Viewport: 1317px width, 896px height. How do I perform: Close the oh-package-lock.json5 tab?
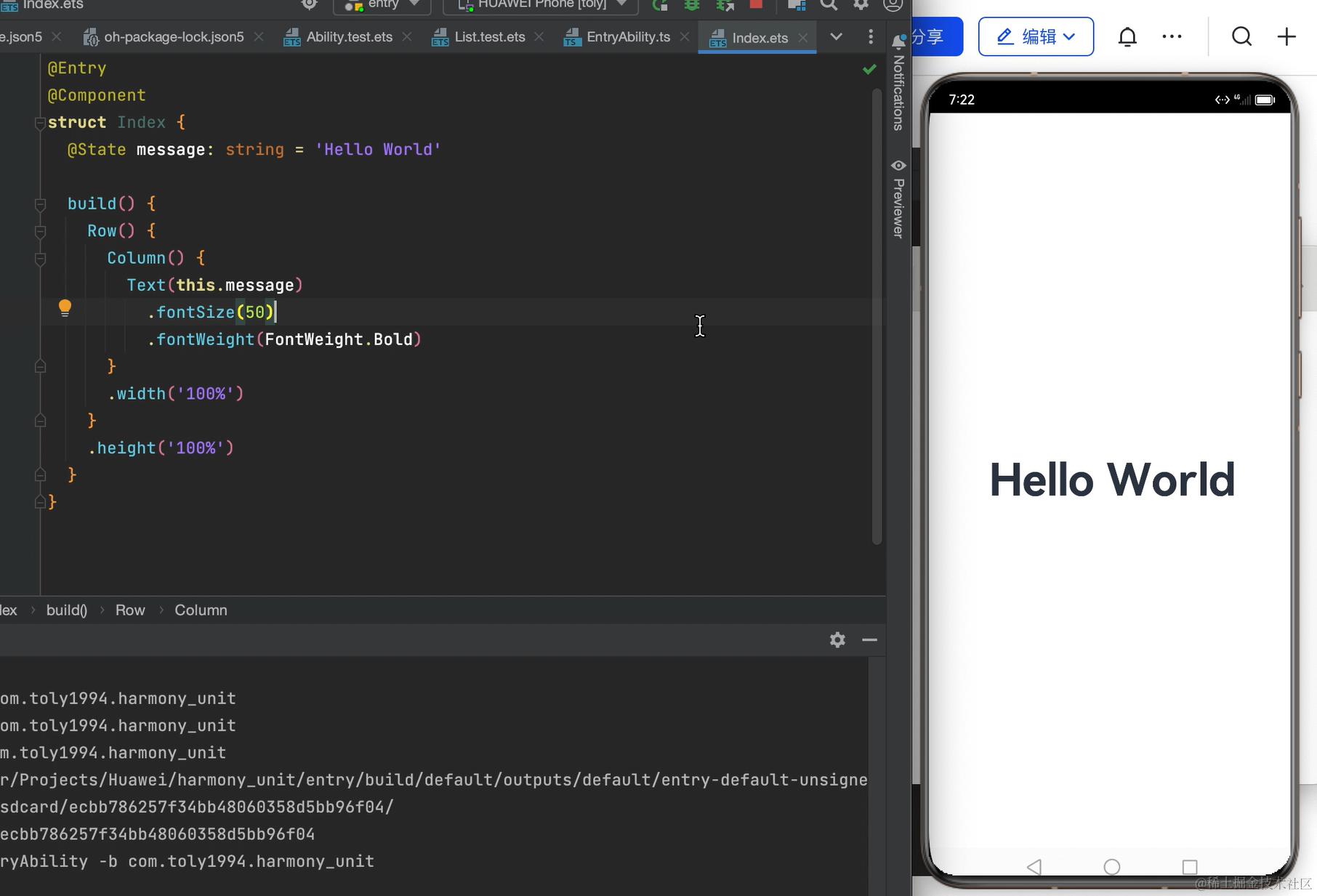[259, 37]
